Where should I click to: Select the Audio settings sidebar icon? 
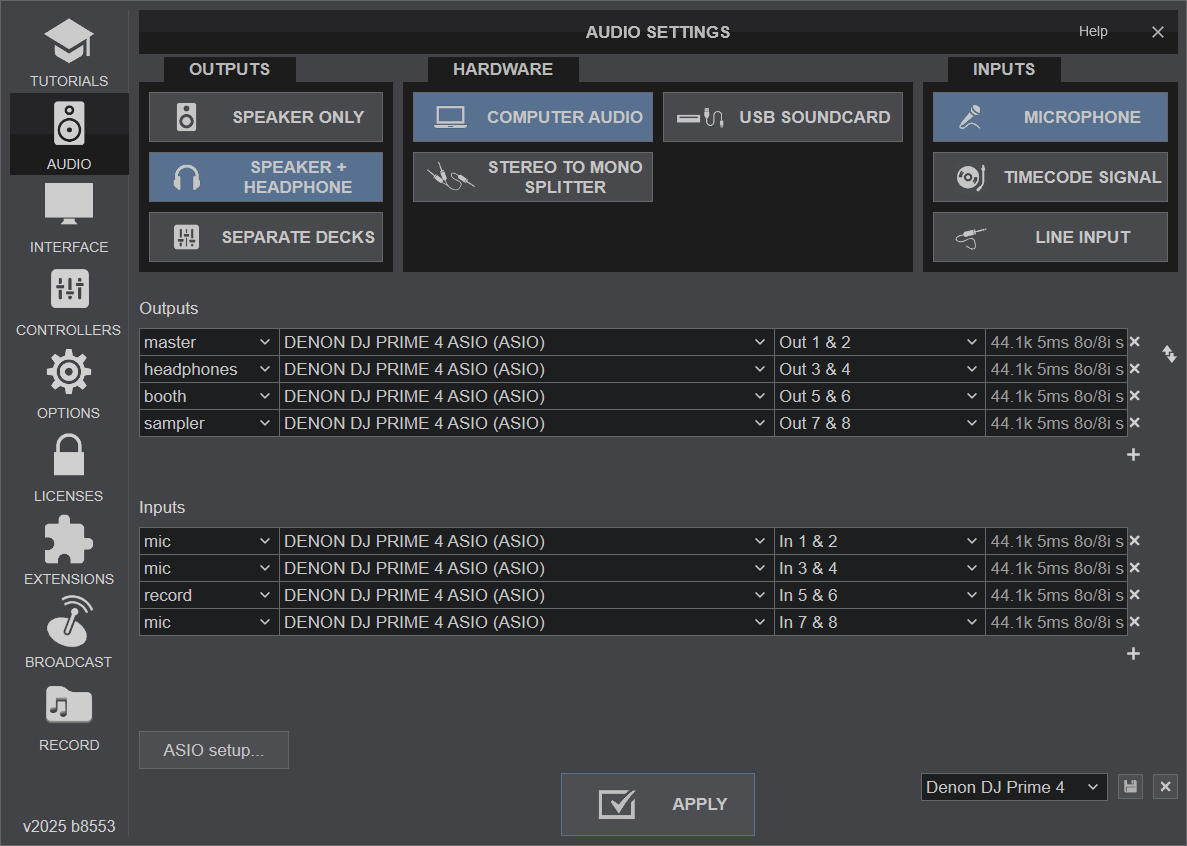tap(69, 135)
